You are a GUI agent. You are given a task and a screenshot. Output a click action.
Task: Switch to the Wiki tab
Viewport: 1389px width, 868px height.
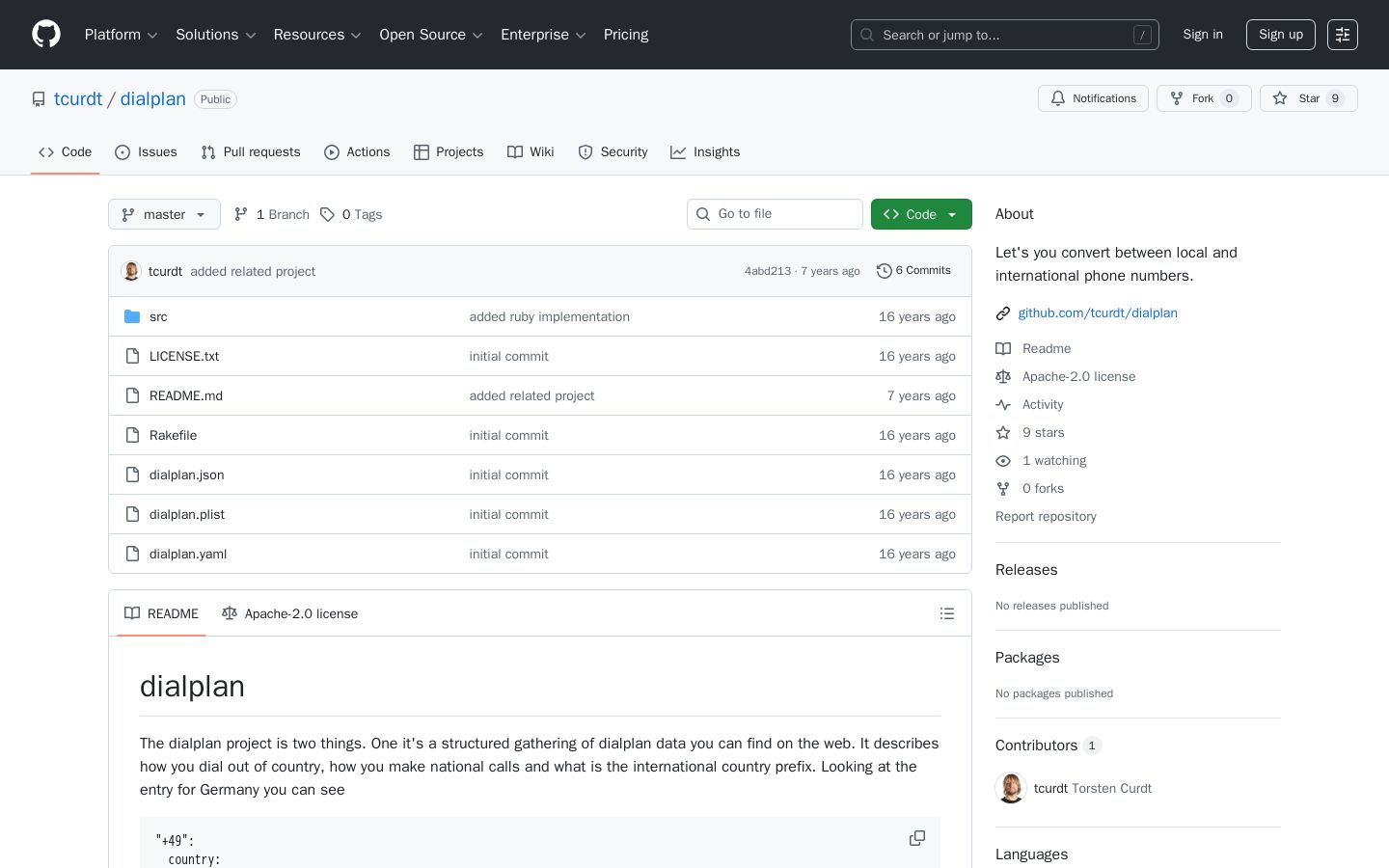coord(531,152)
